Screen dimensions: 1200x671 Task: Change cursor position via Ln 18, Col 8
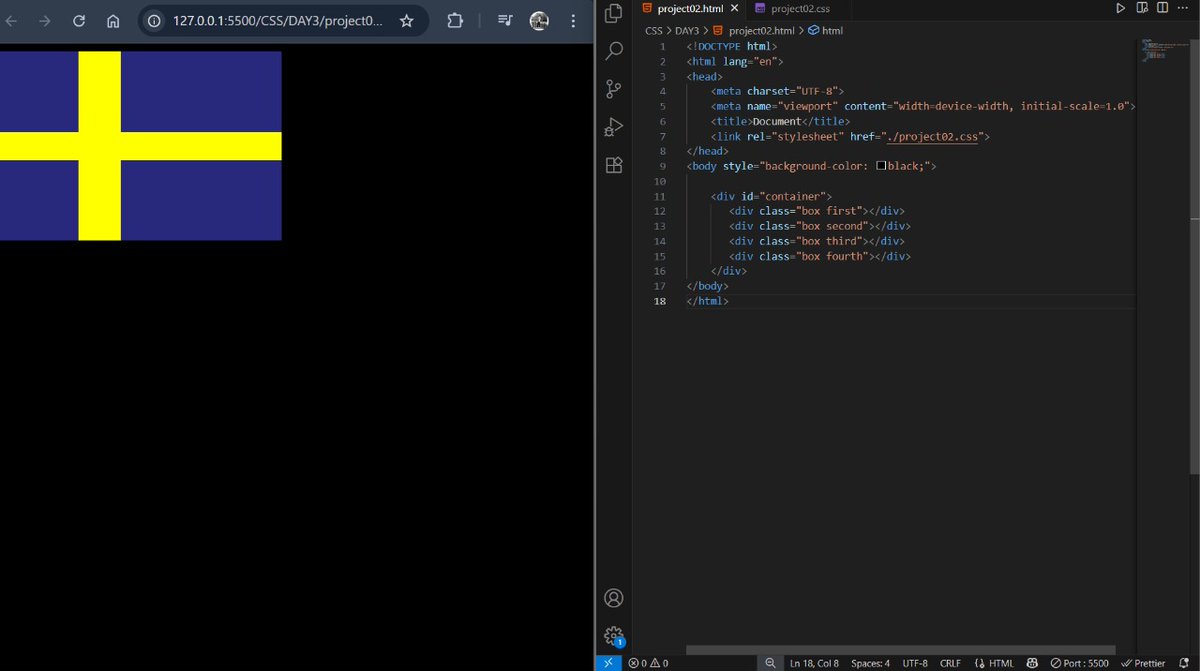click(814, 663)
